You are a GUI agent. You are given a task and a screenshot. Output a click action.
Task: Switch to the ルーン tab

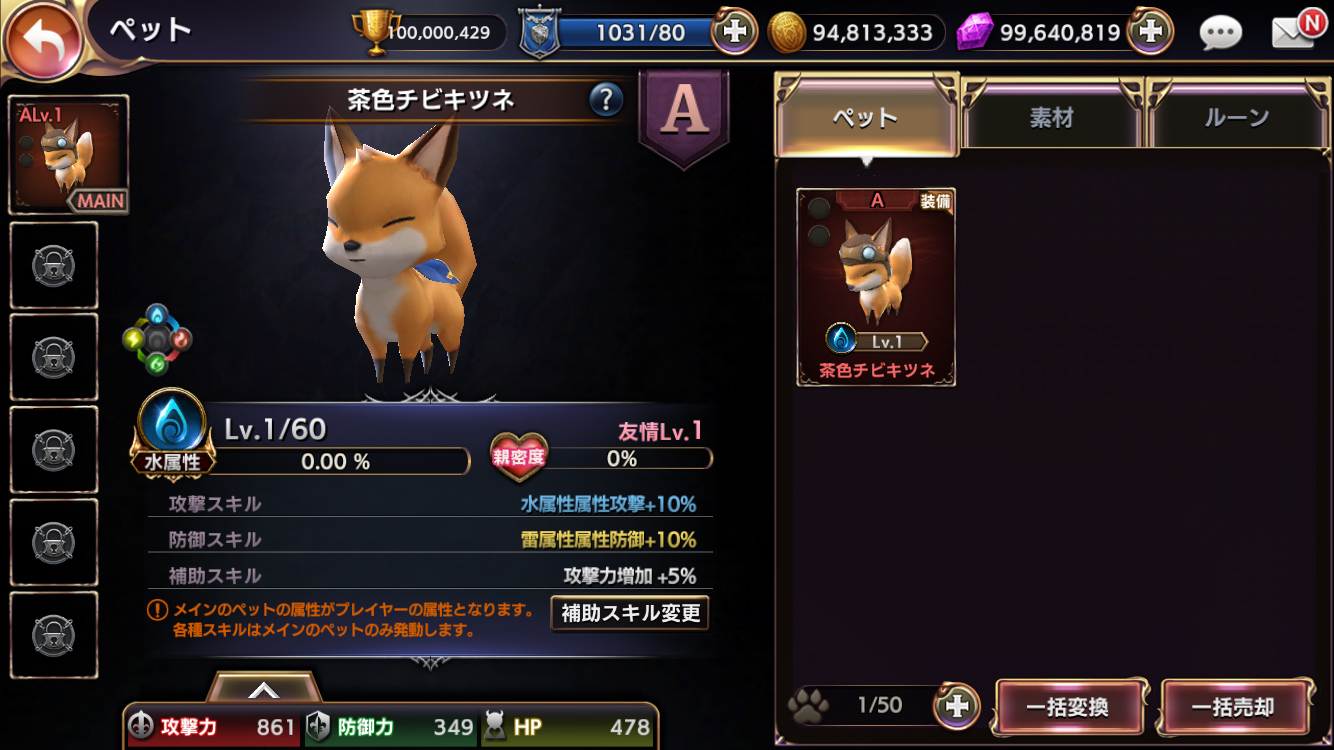coord(1237,117)
